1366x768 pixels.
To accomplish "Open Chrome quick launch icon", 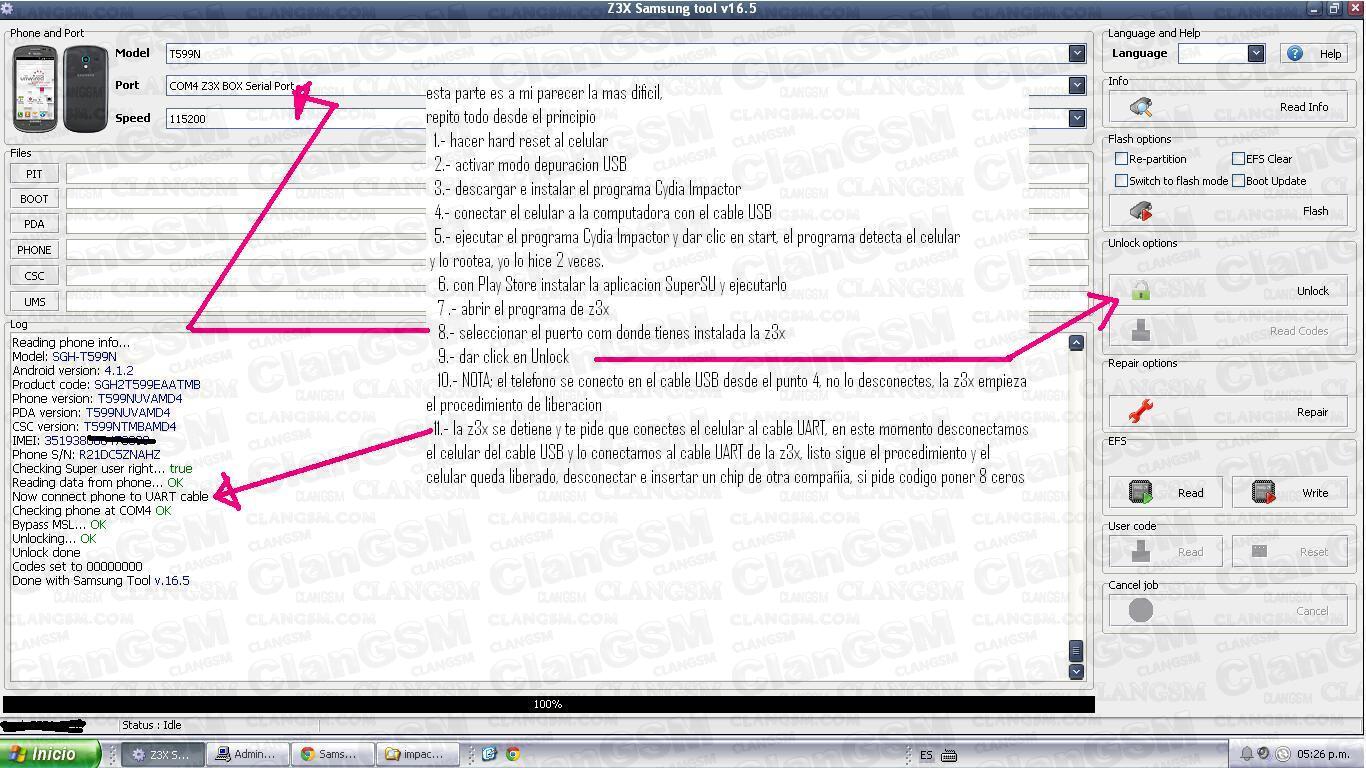I will click(x=512, y=754).
